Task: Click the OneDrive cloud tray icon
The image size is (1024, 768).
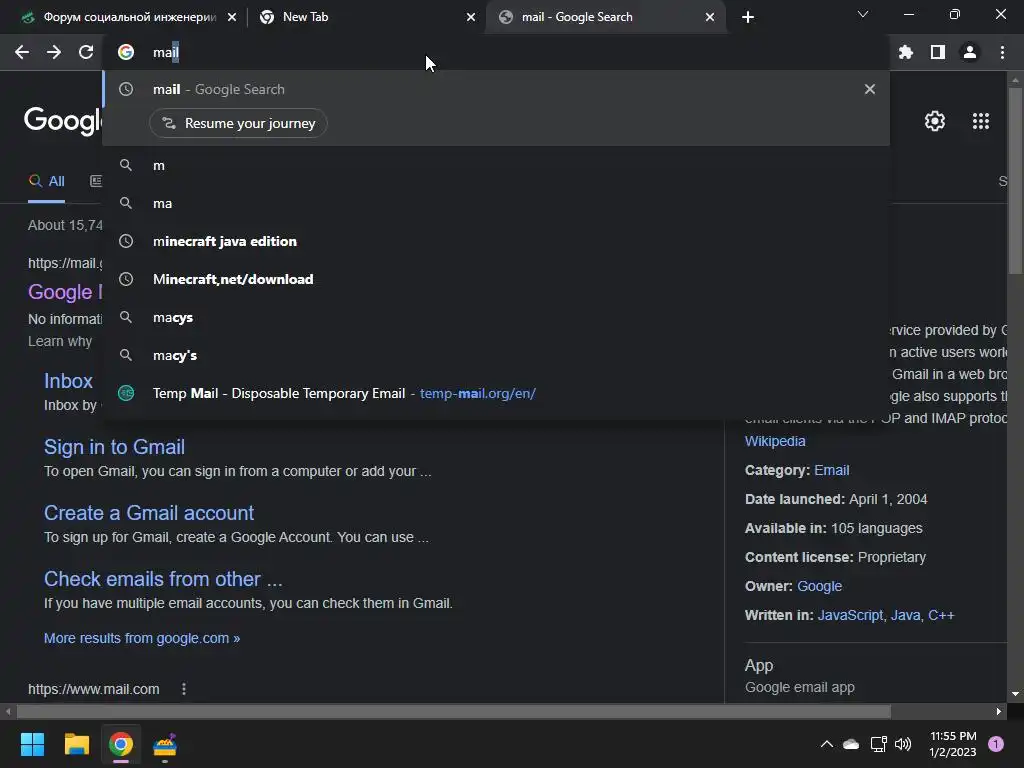Action: click(851, 744)
